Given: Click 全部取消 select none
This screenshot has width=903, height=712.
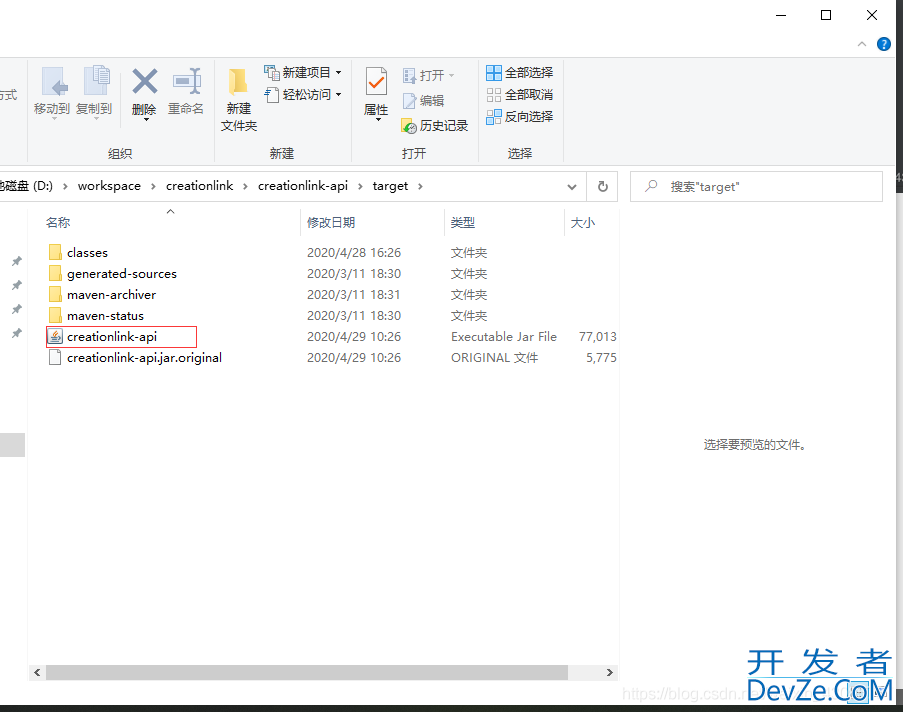Looking at the screenshot, I should coord(519,94).
